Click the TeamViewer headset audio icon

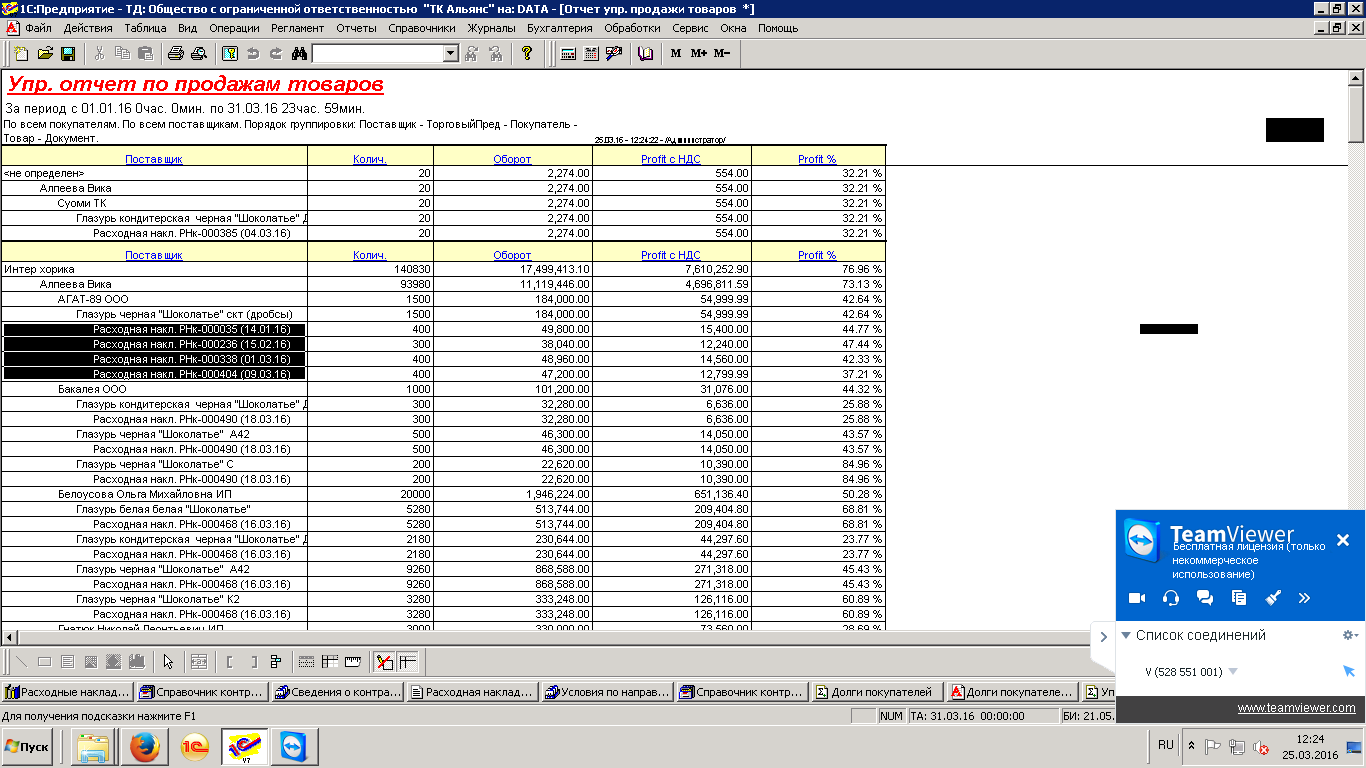tap(1171, 598)
